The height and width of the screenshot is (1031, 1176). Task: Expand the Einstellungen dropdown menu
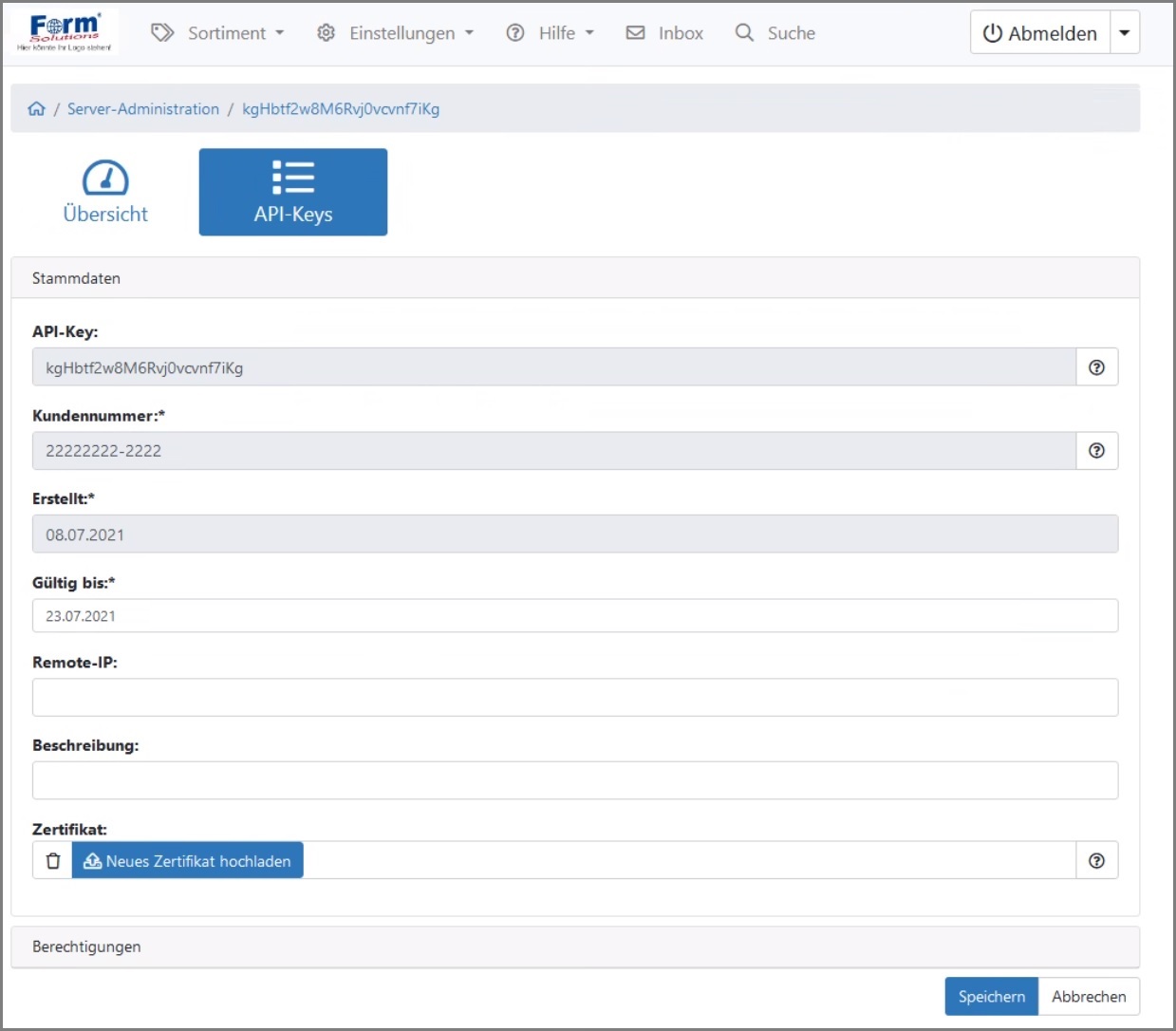[395, 33]
